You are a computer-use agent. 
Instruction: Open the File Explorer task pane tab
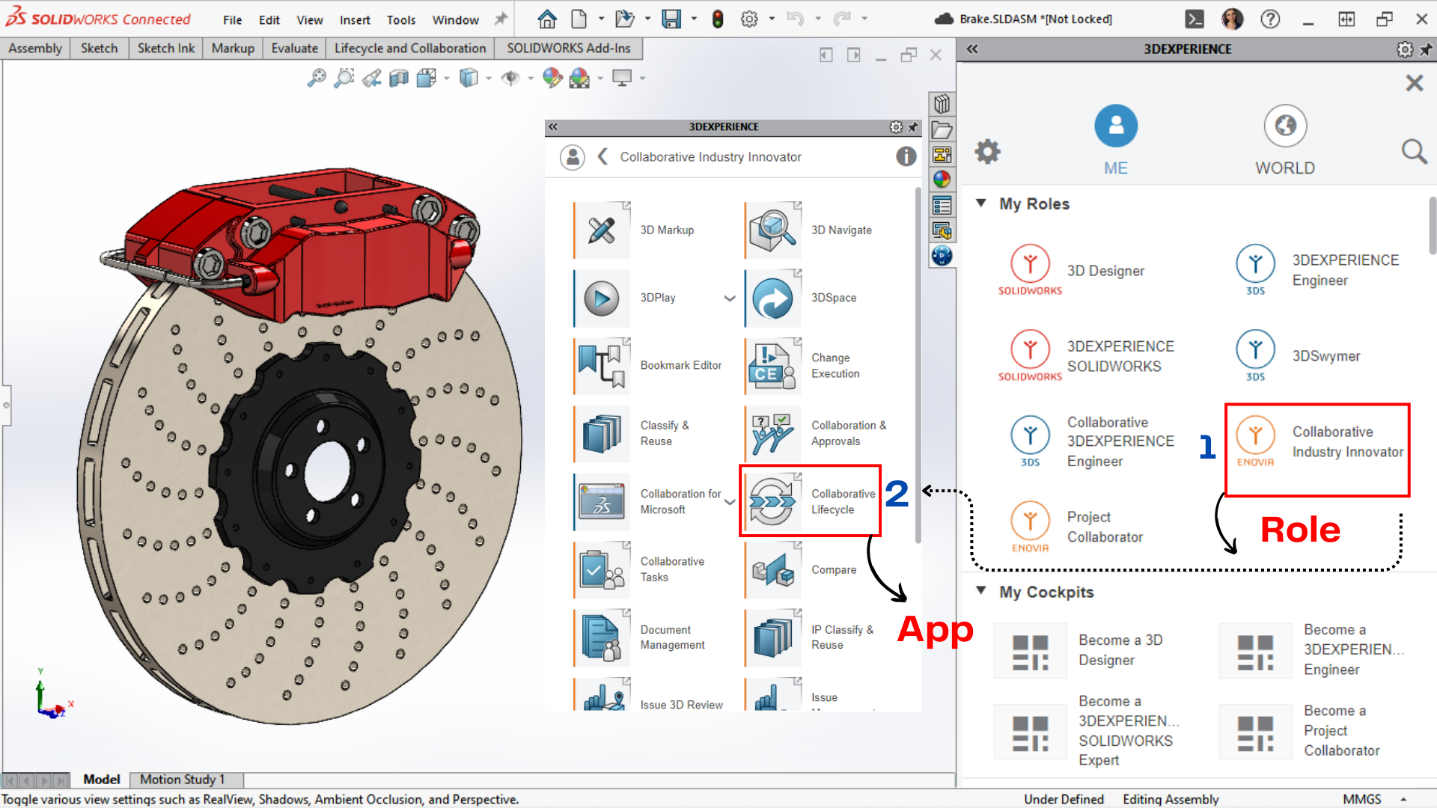pos(942,130)
